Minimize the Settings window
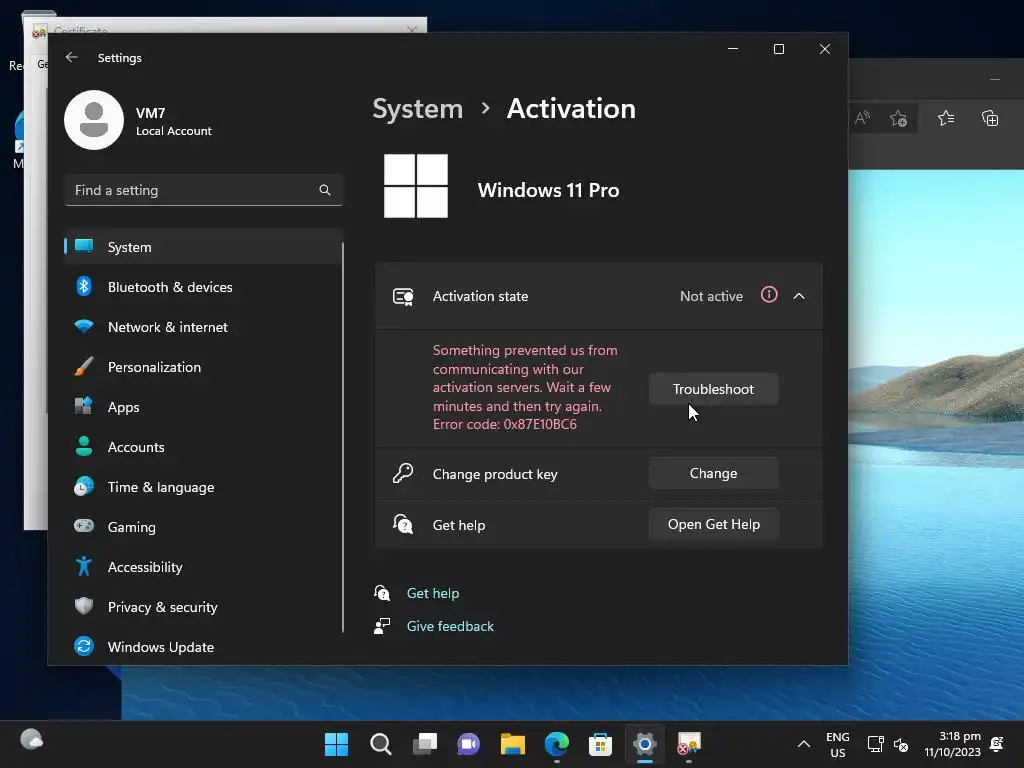This screenshot has width=1024, height=768. point(733,49)
